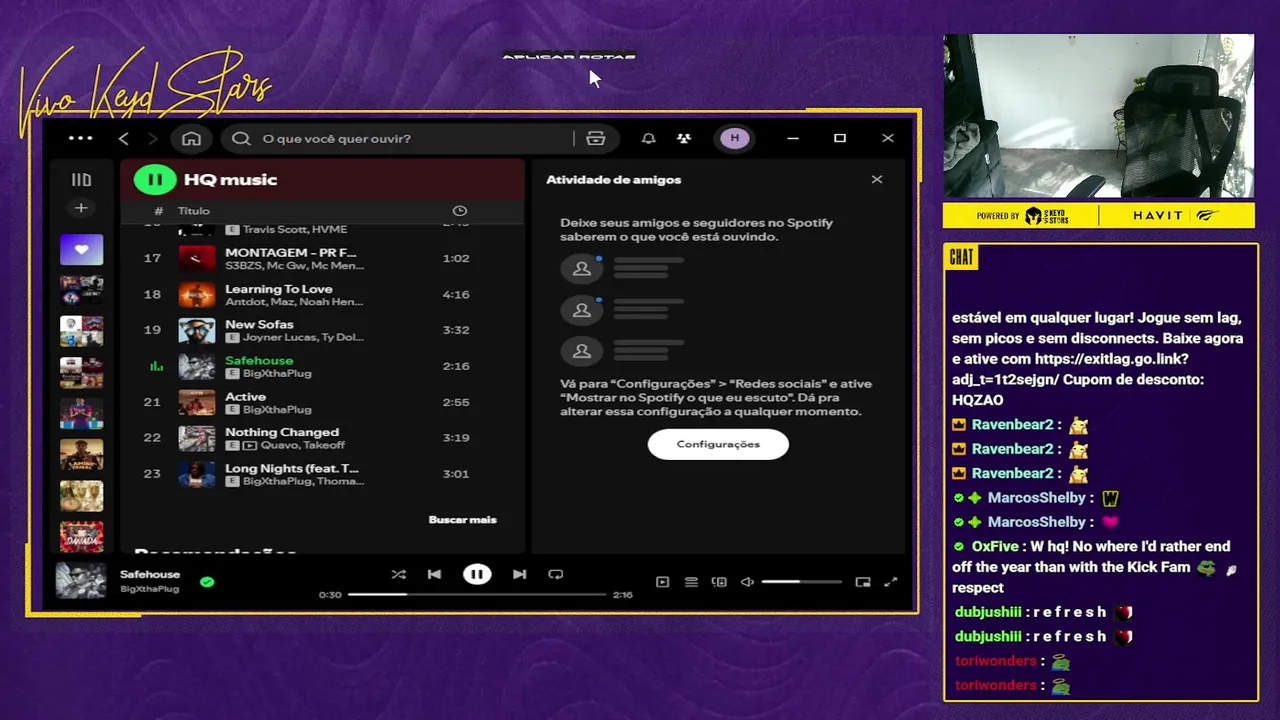This screenshot has height=720, width=1280.
Task: Enter full screen with expand arrows
Action: pyautogui.click(x=891, y=582)
